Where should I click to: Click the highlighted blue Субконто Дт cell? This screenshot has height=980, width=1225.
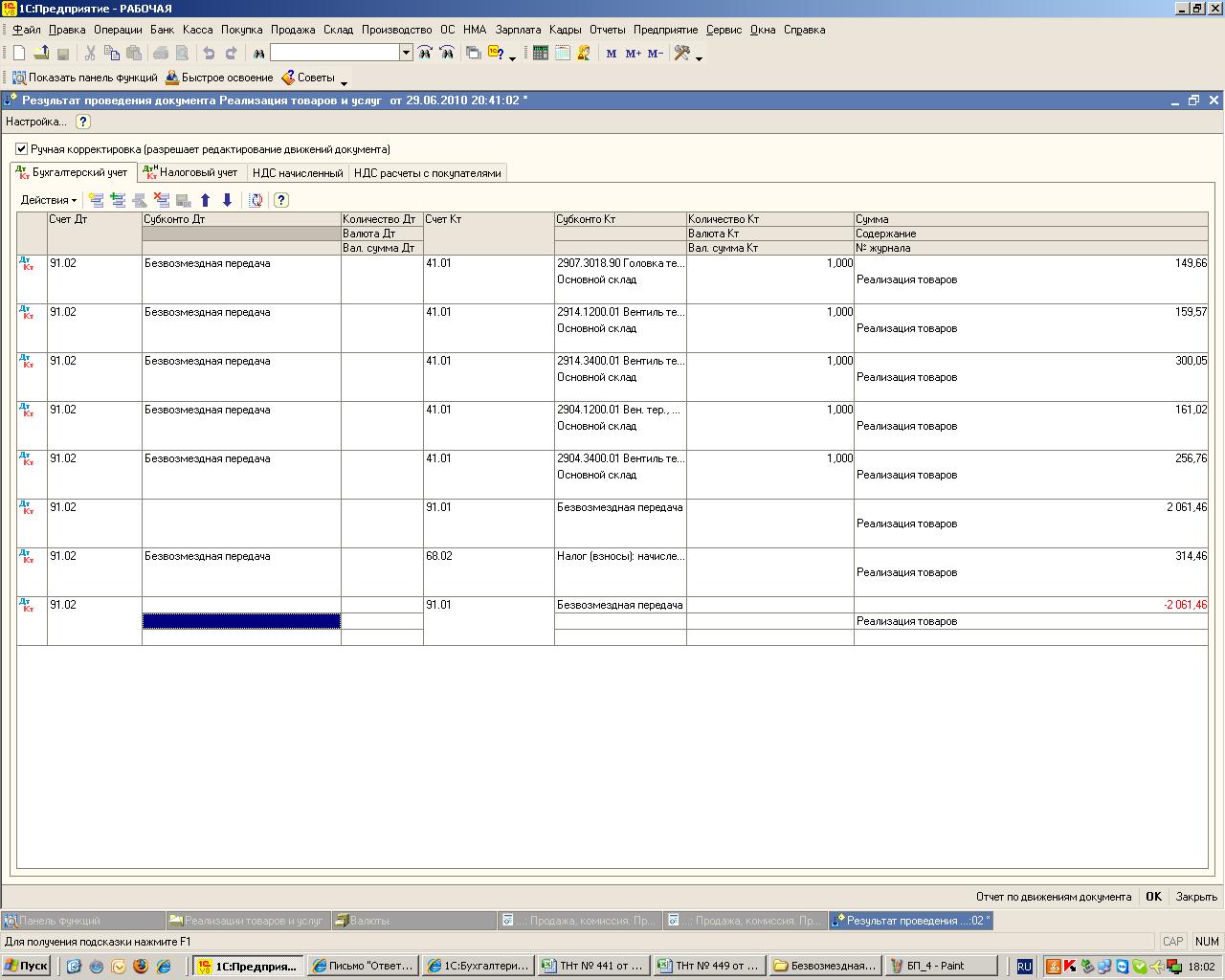click(x=241, y=621)
